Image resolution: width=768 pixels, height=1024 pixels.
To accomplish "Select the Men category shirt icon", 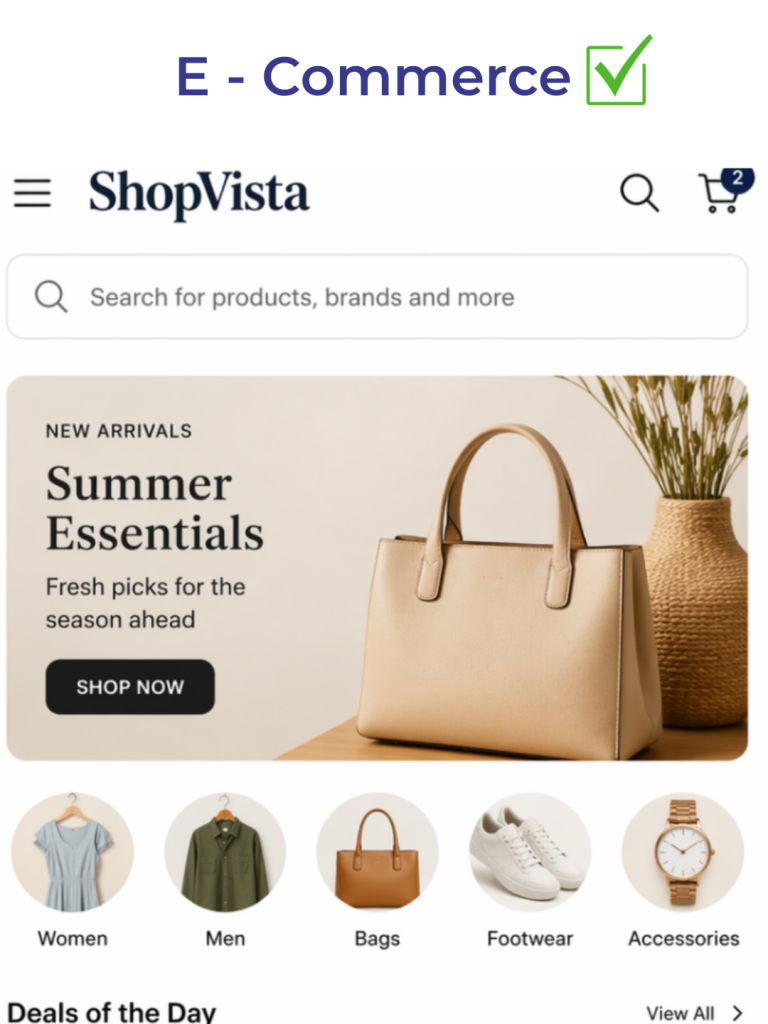I will tap(225, 853).
